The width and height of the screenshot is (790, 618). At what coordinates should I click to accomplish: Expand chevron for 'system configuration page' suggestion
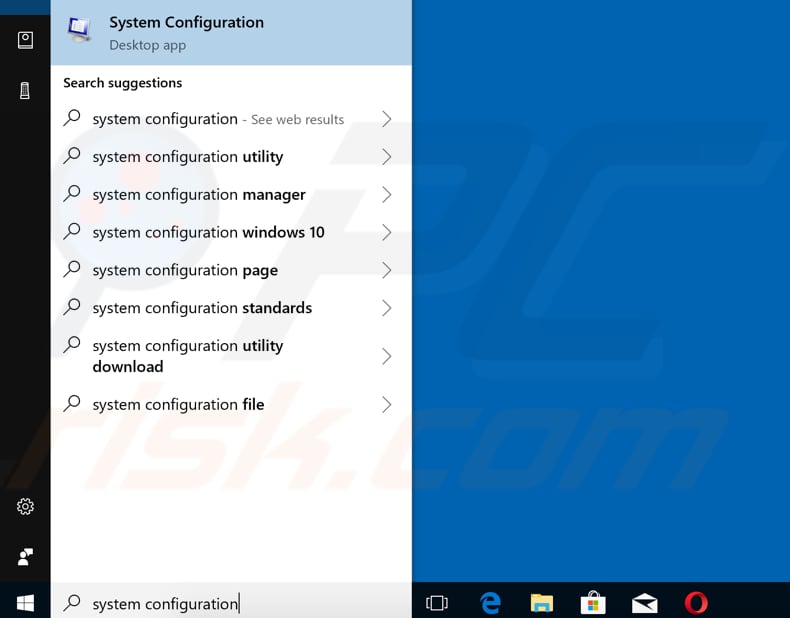pos(386,270)
